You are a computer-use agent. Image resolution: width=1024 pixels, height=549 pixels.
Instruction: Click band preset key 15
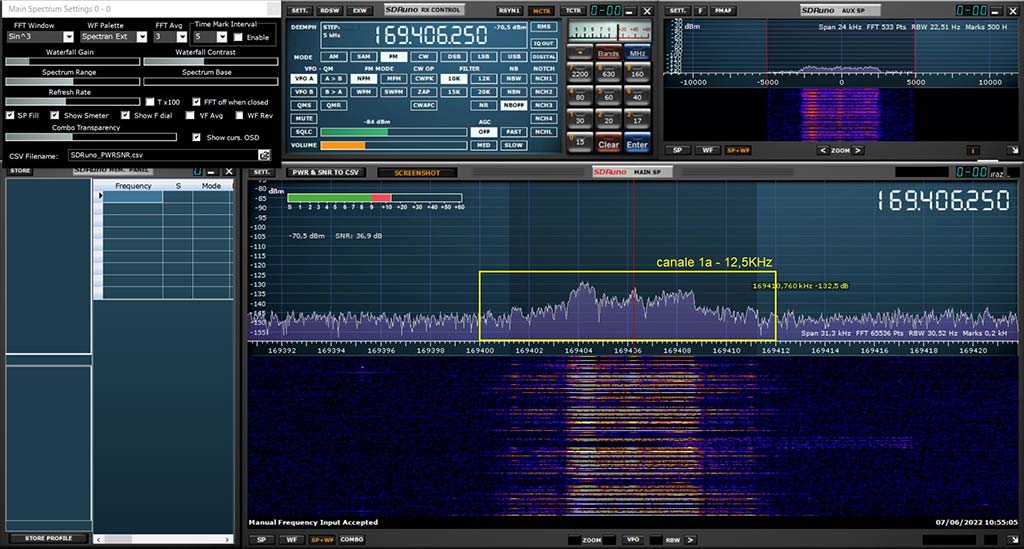[x=580, y=142]
